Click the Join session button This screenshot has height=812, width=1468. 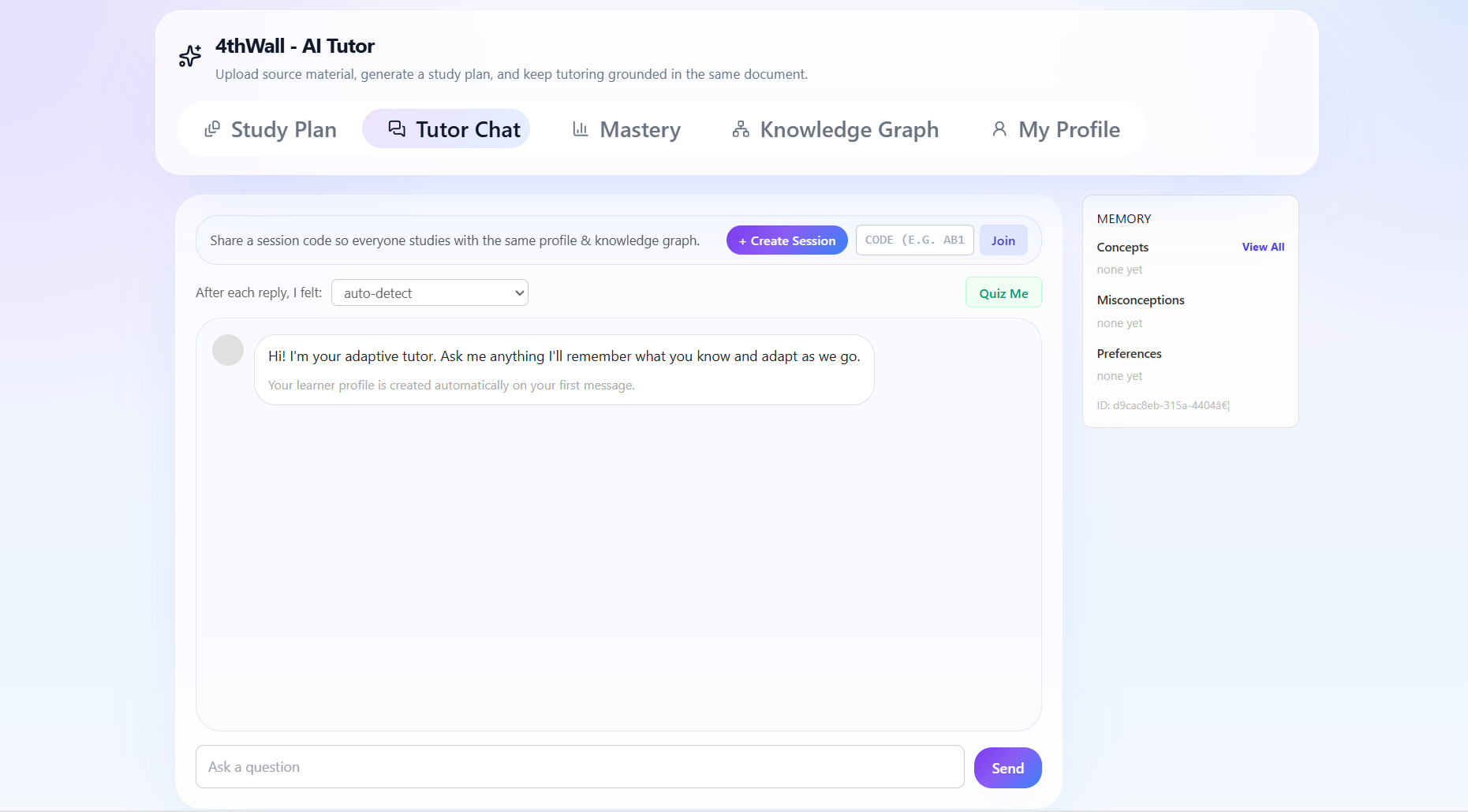point(1003,240)
